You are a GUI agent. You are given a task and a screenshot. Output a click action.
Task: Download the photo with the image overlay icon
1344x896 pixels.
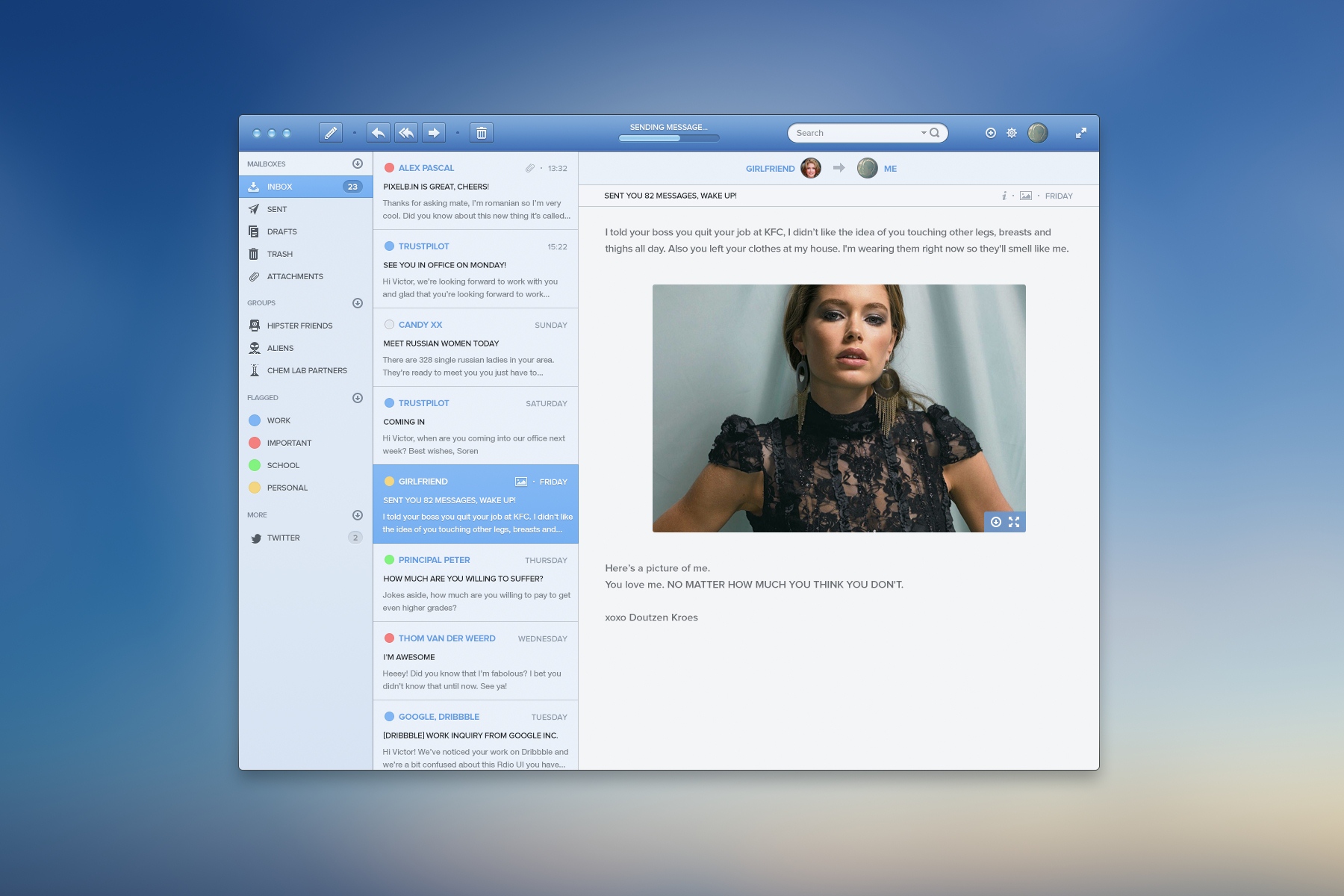pyautogui.click(x=996, y=522)
